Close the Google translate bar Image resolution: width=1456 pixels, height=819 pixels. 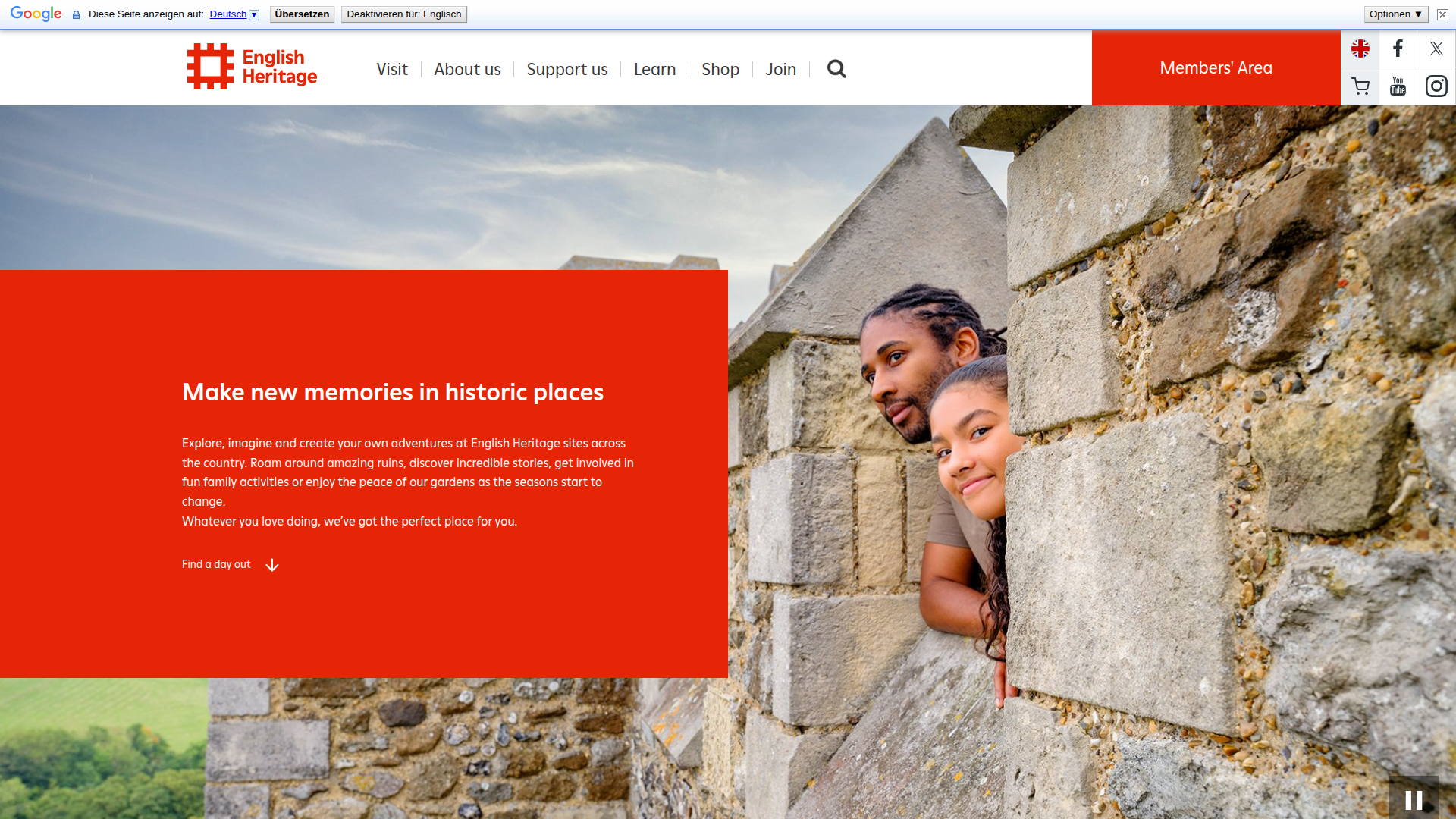tap(1442, 14)
